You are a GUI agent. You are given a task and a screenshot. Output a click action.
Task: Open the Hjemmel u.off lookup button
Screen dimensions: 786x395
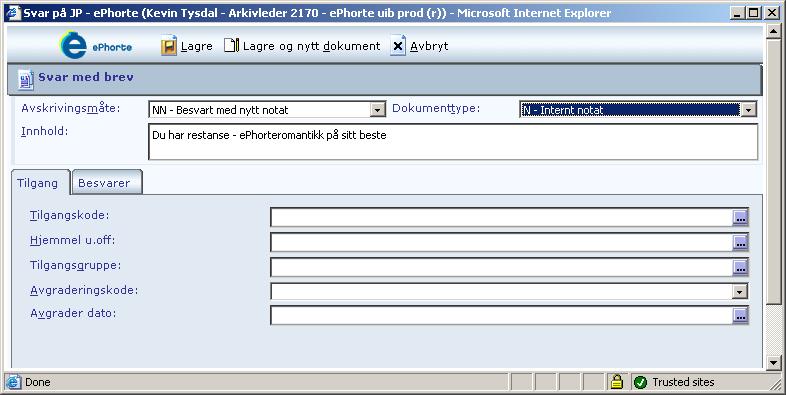740,242
